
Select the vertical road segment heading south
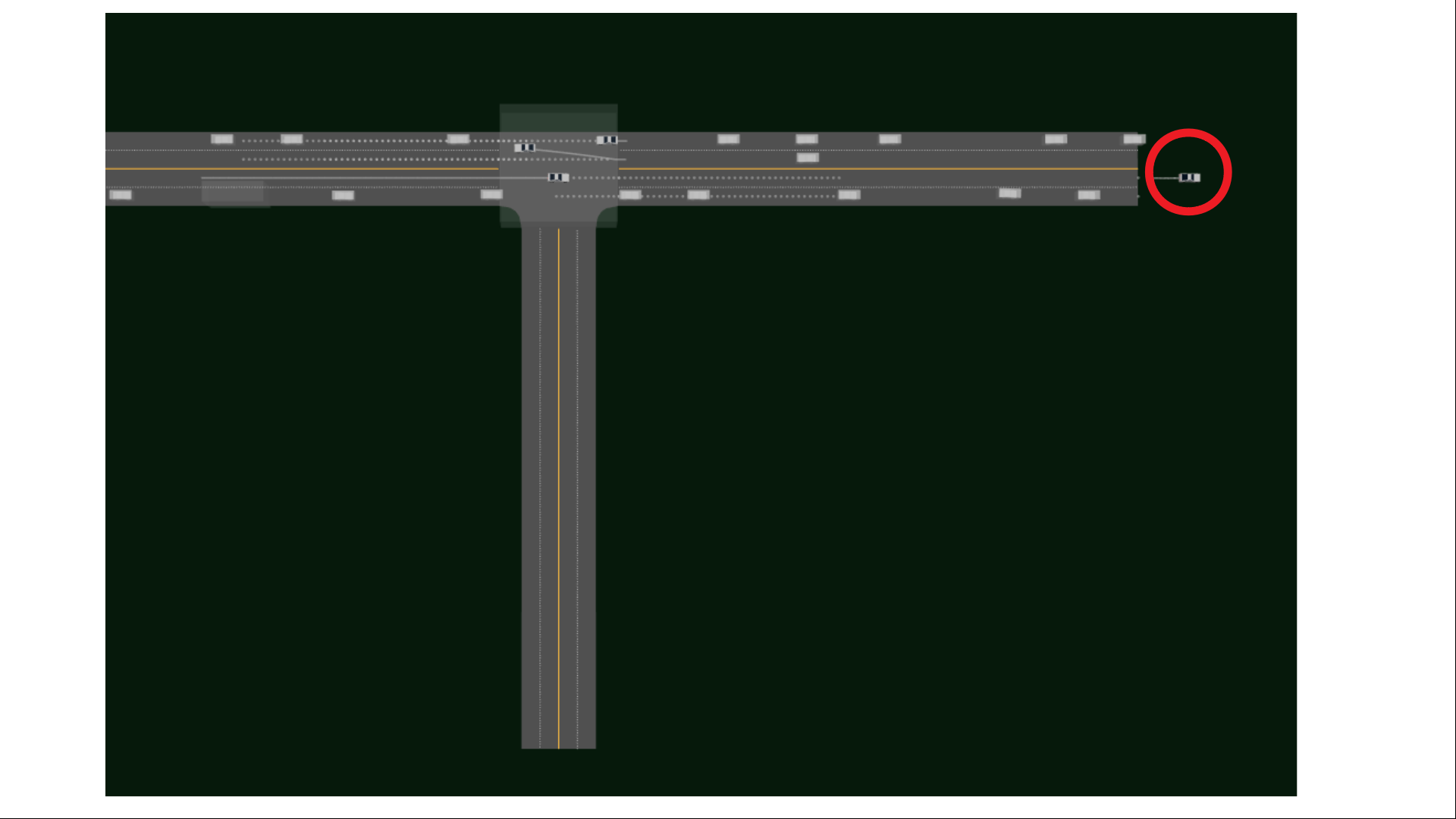559,485
